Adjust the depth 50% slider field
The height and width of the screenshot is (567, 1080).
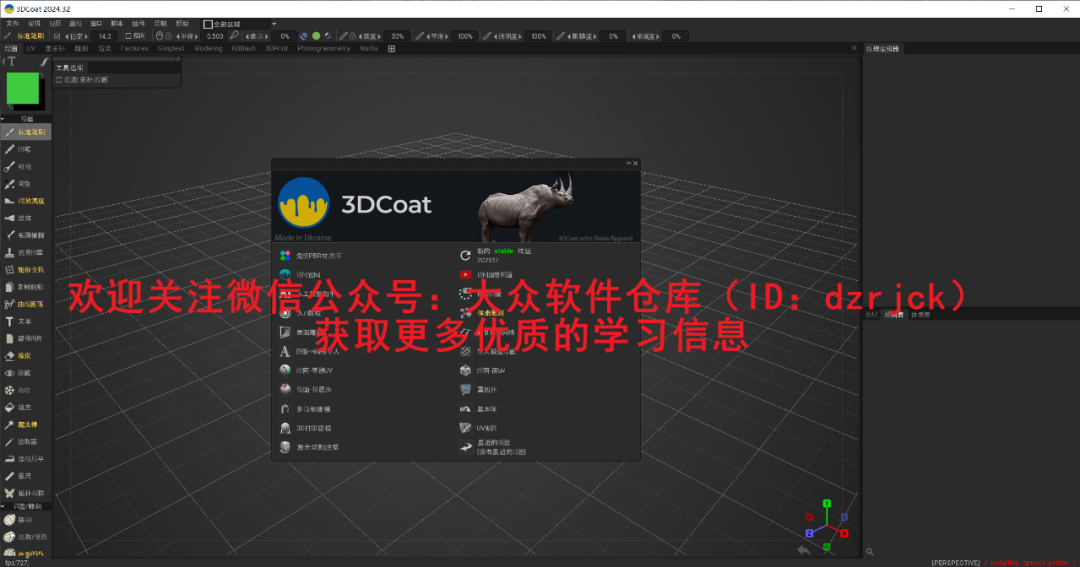pos(397,36)
